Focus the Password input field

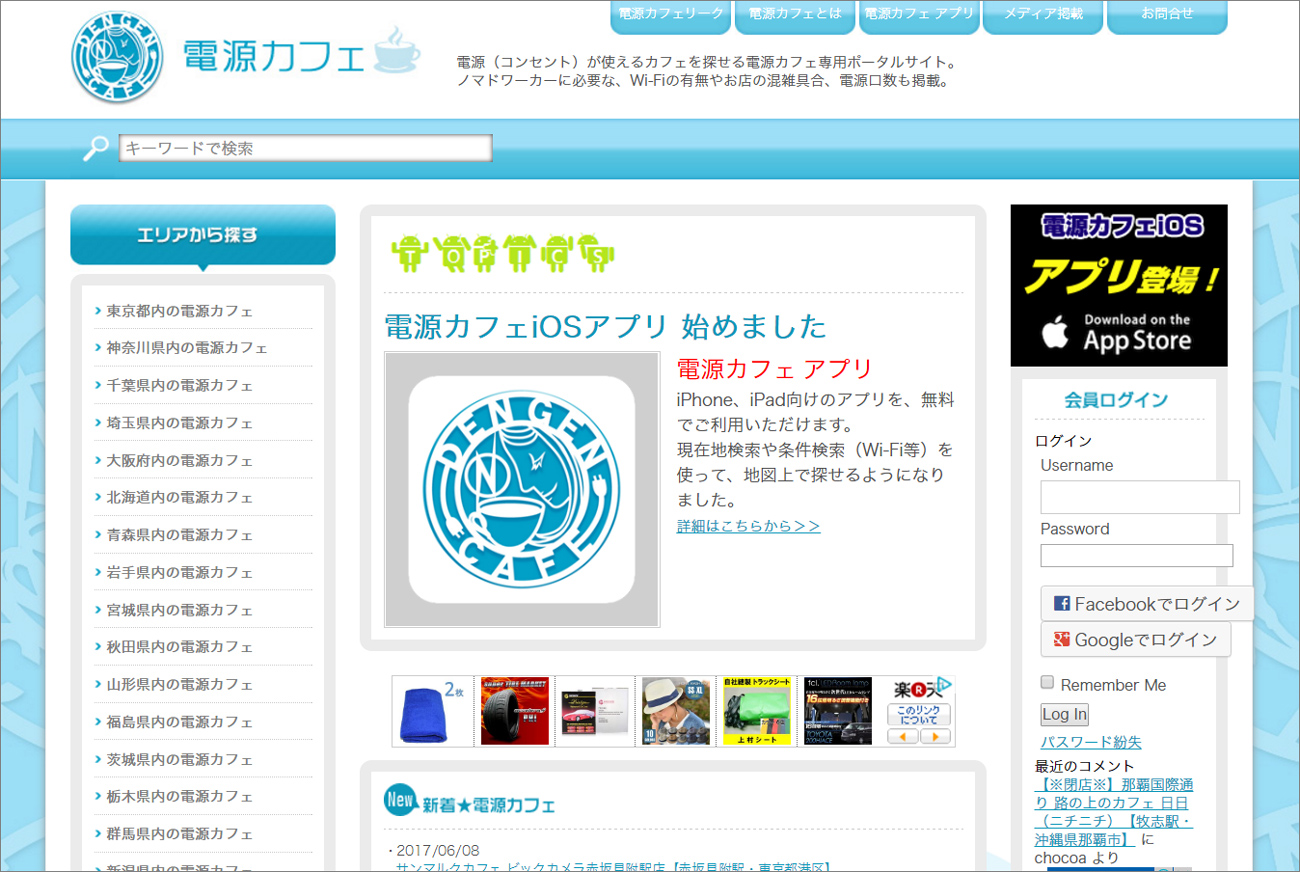coord(1137,556)
